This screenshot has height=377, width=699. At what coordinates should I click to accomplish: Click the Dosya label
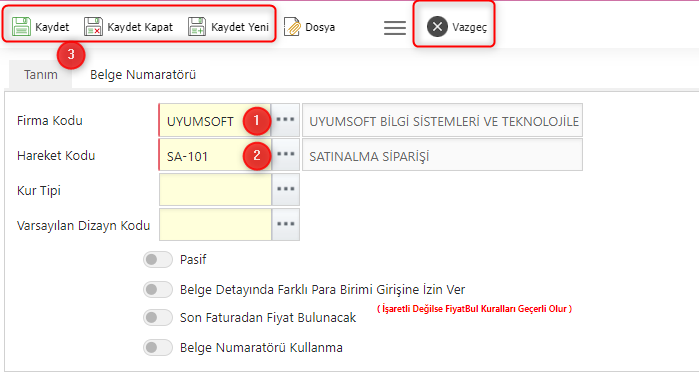tap(320, 27)
